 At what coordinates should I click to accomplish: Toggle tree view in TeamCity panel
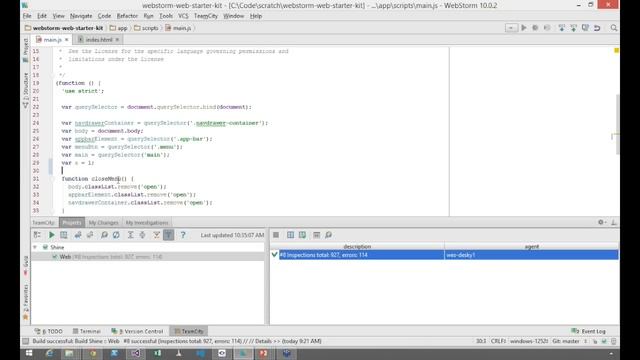(37, 235)
